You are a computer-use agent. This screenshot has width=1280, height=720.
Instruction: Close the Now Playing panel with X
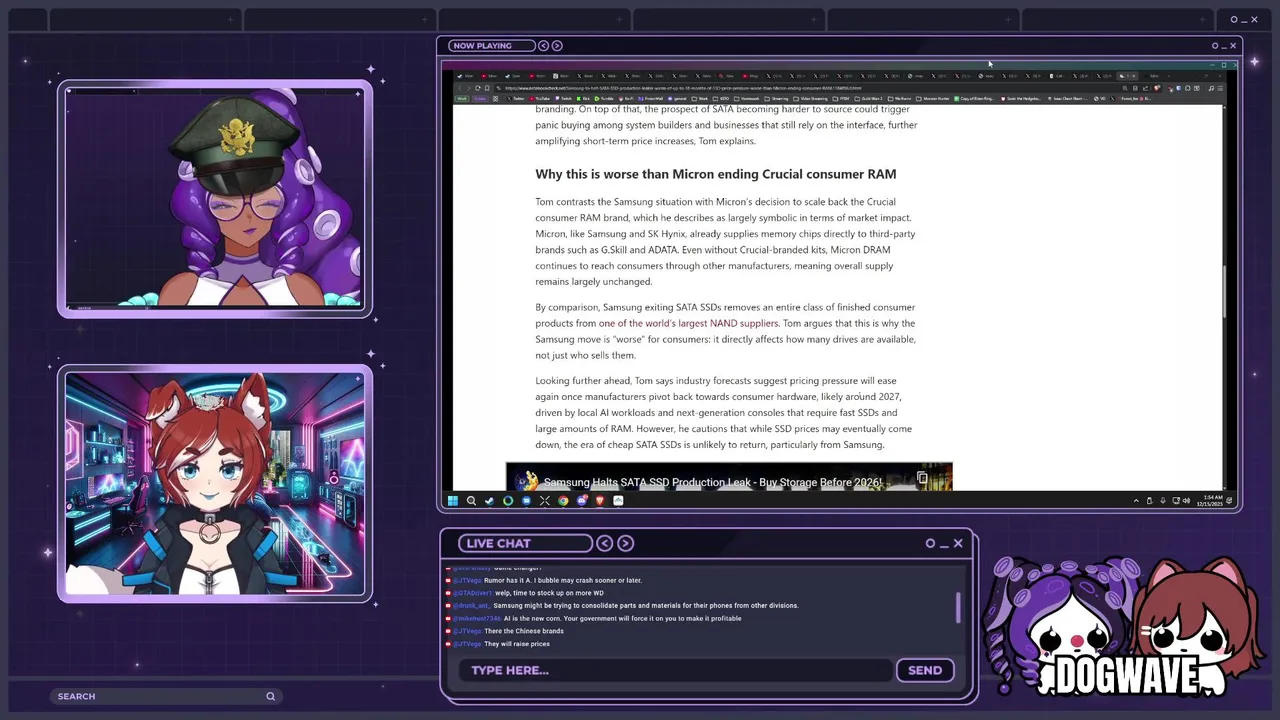(1233, 45)
